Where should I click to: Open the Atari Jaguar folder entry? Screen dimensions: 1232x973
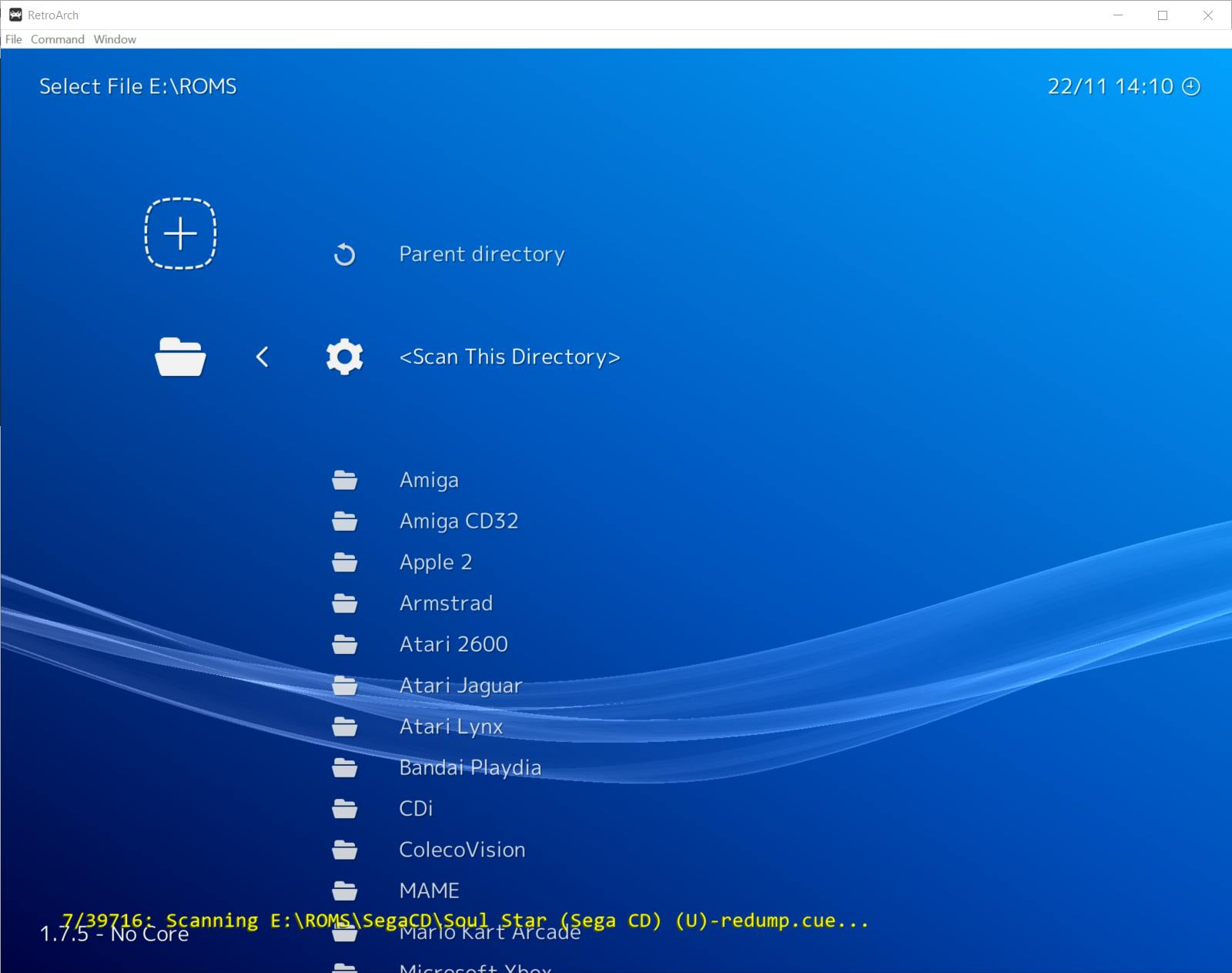pos(460,686)
